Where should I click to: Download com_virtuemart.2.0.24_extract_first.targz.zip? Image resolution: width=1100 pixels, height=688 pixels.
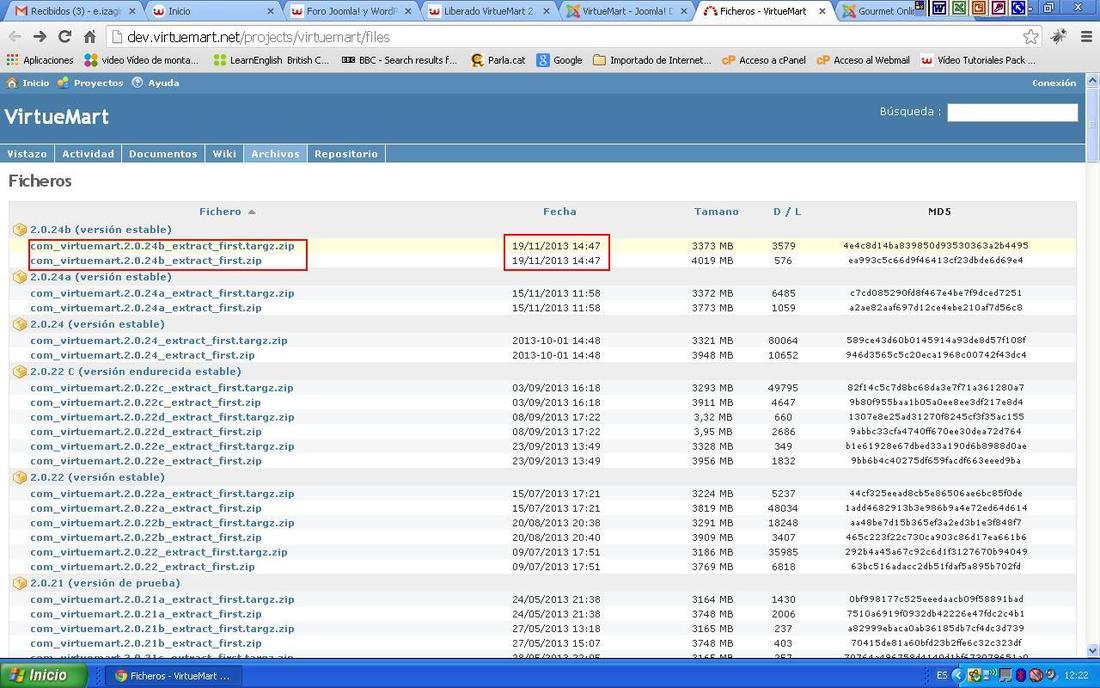(x=159, y=341)
